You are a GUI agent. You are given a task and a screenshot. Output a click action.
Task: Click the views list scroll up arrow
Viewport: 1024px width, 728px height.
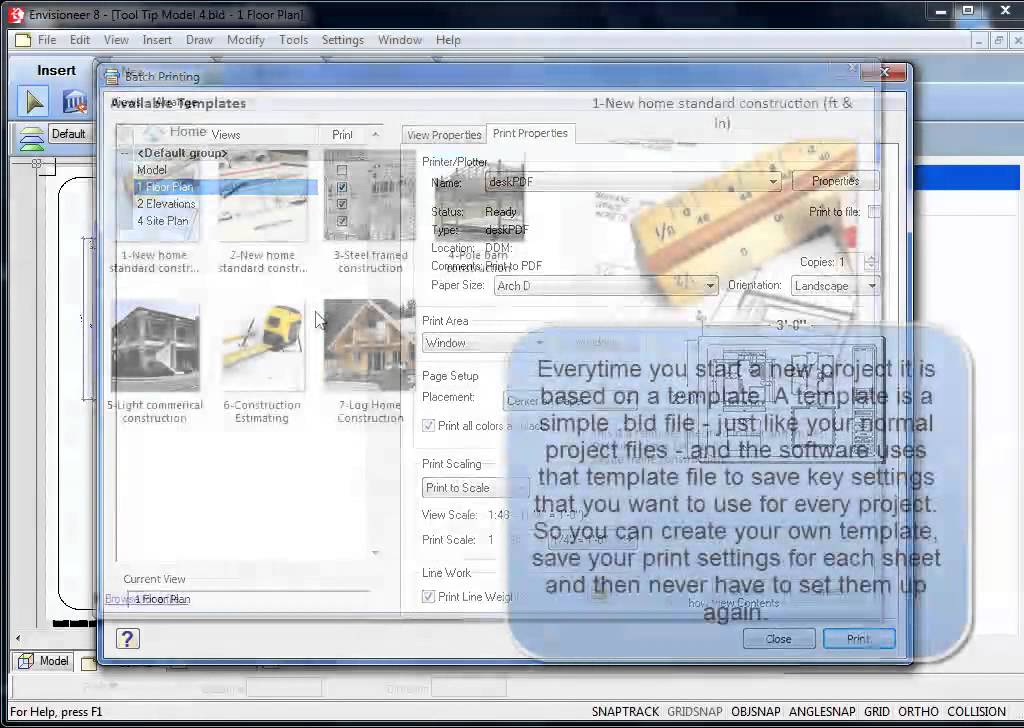(x=376, y=135)
